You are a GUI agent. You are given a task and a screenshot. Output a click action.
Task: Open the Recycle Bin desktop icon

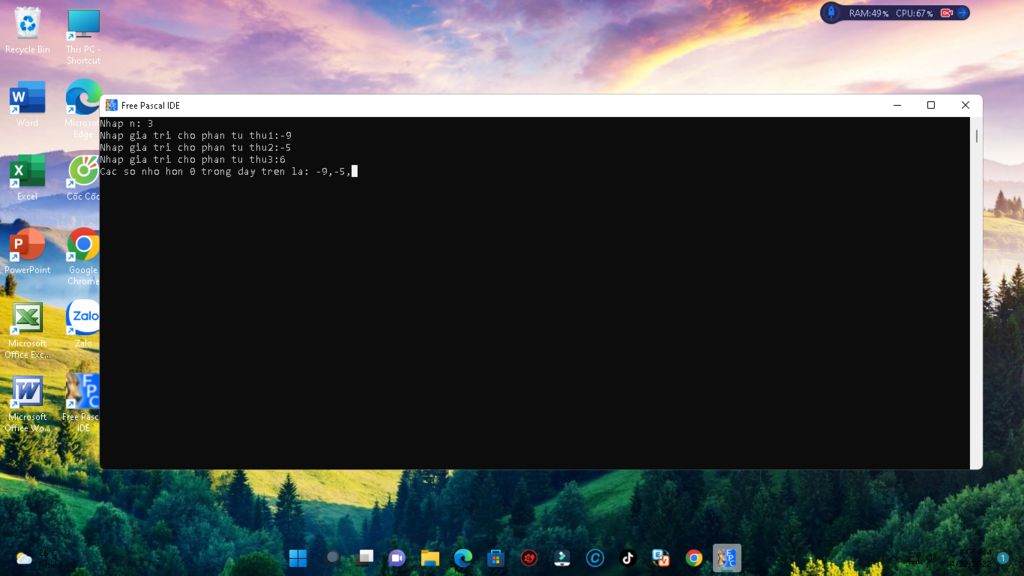click(x=27, y=31)
